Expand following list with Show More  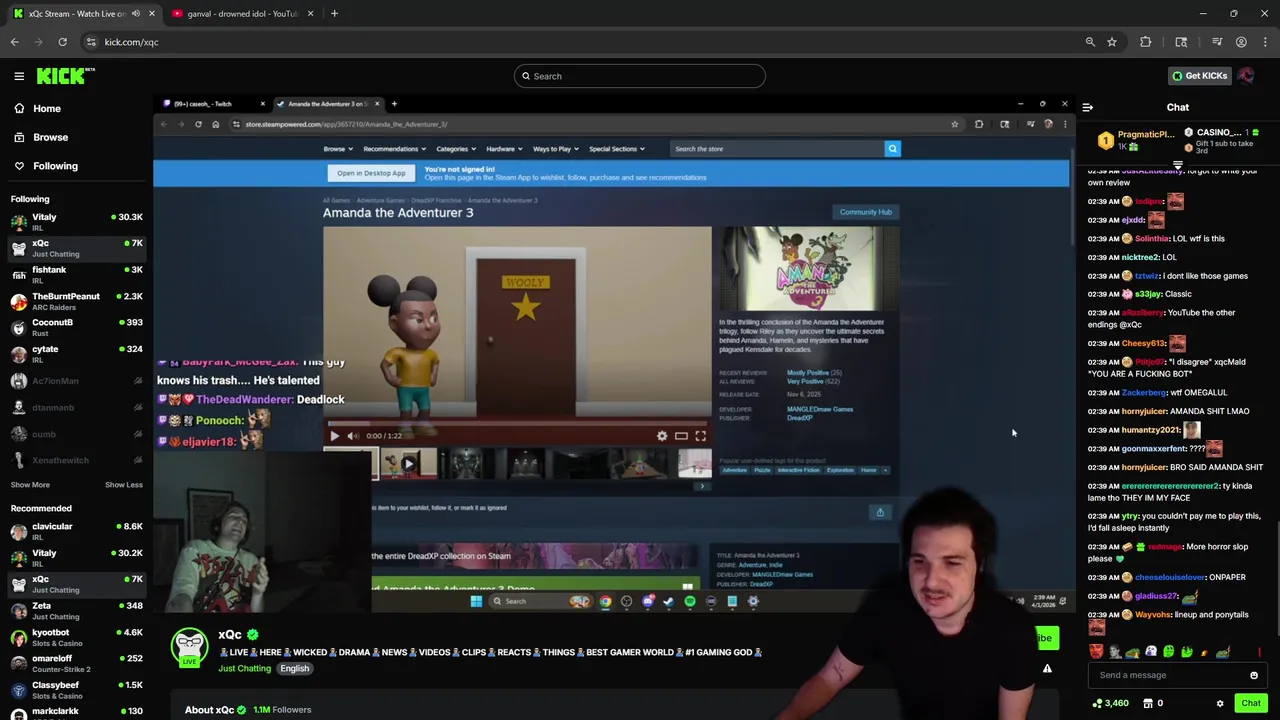click(x=30, y=485)
